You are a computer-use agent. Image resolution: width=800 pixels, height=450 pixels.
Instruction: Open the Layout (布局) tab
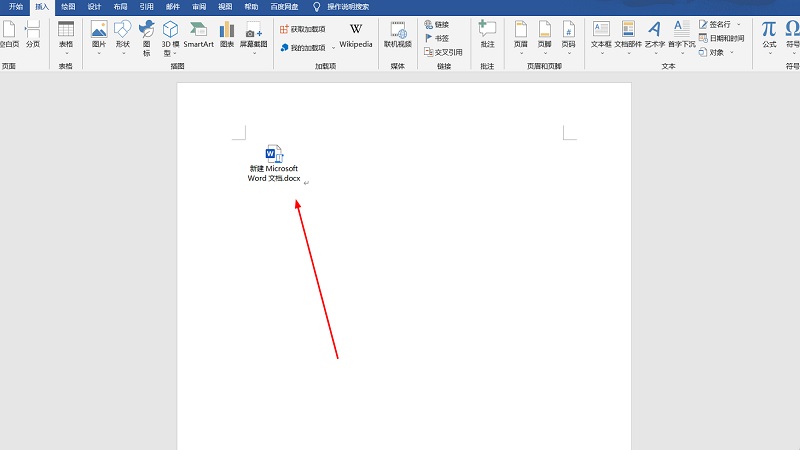(120, 7)
